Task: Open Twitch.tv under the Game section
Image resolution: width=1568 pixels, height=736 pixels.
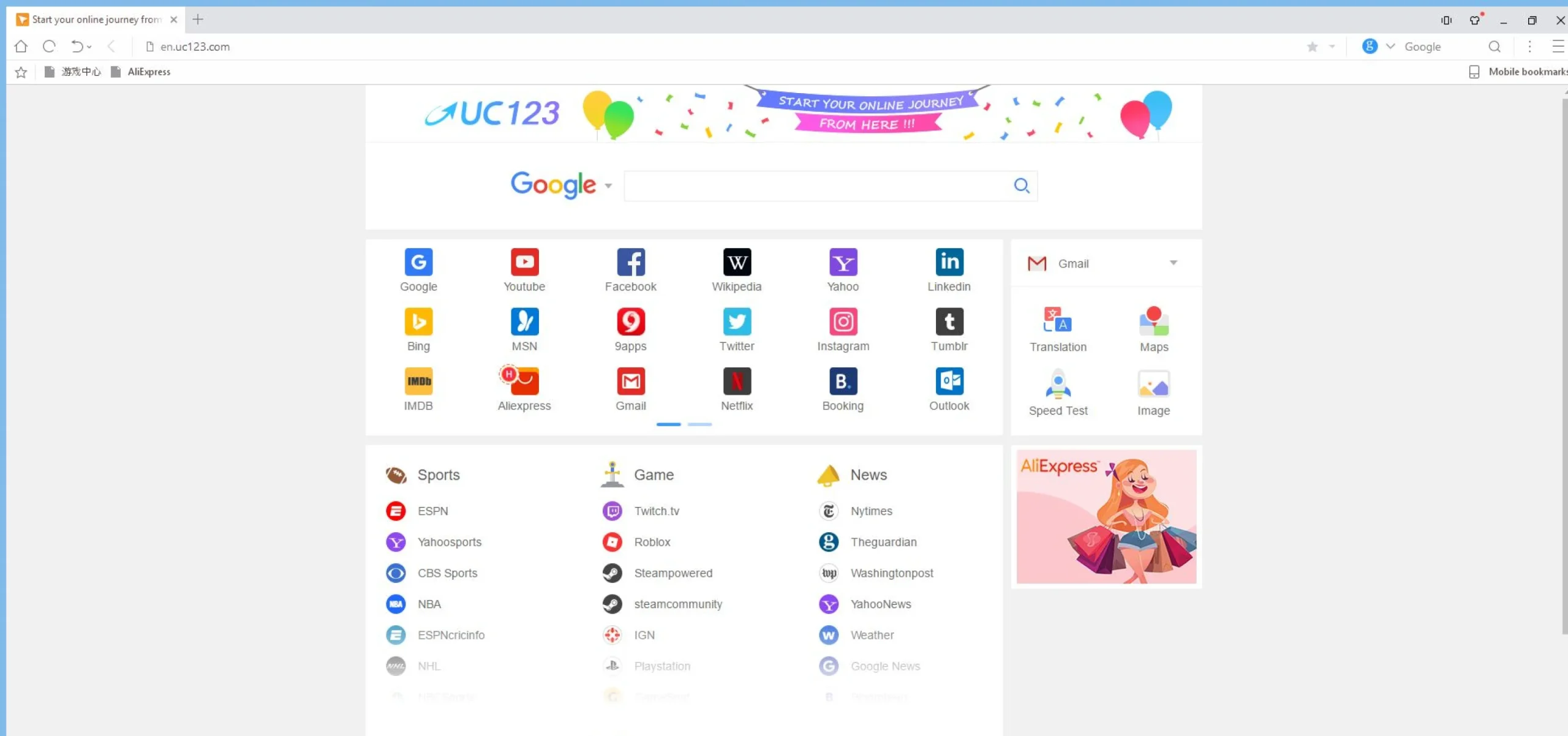Action: 657,511
